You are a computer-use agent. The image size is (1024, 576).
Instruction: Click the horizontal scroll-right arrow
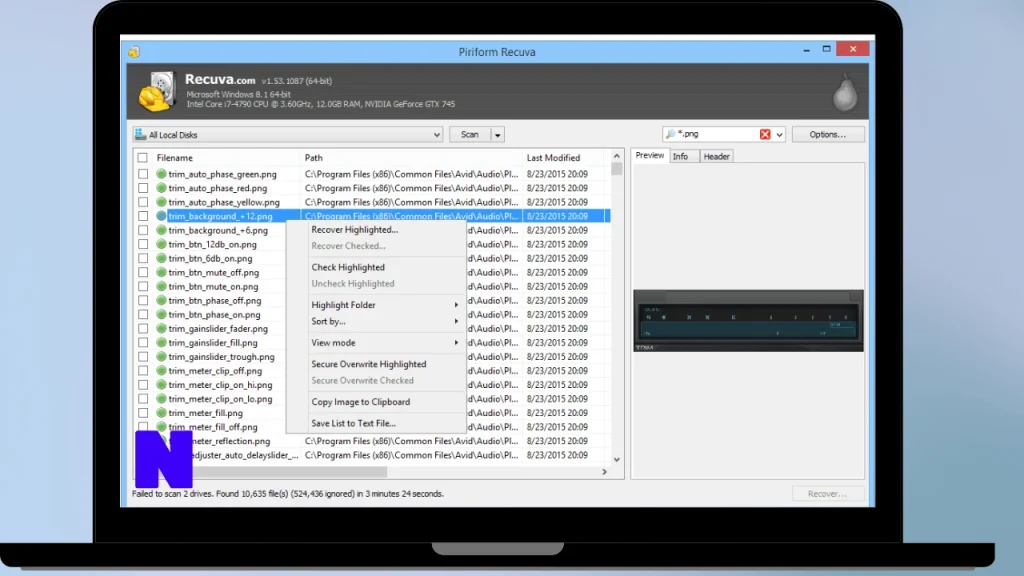pos(604,472)
